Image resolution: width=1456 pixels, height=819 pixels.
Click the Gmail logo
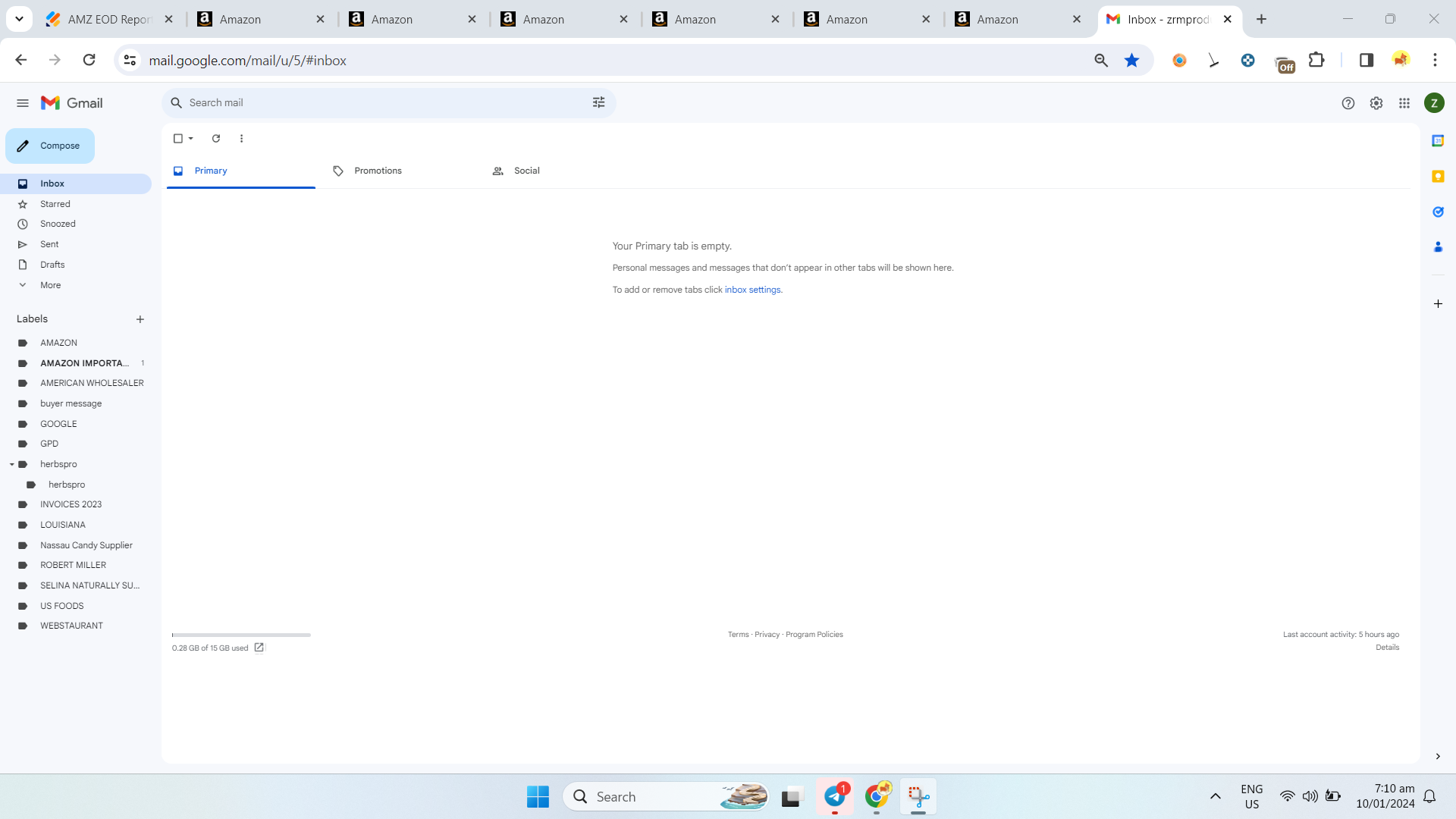[72, 103]
